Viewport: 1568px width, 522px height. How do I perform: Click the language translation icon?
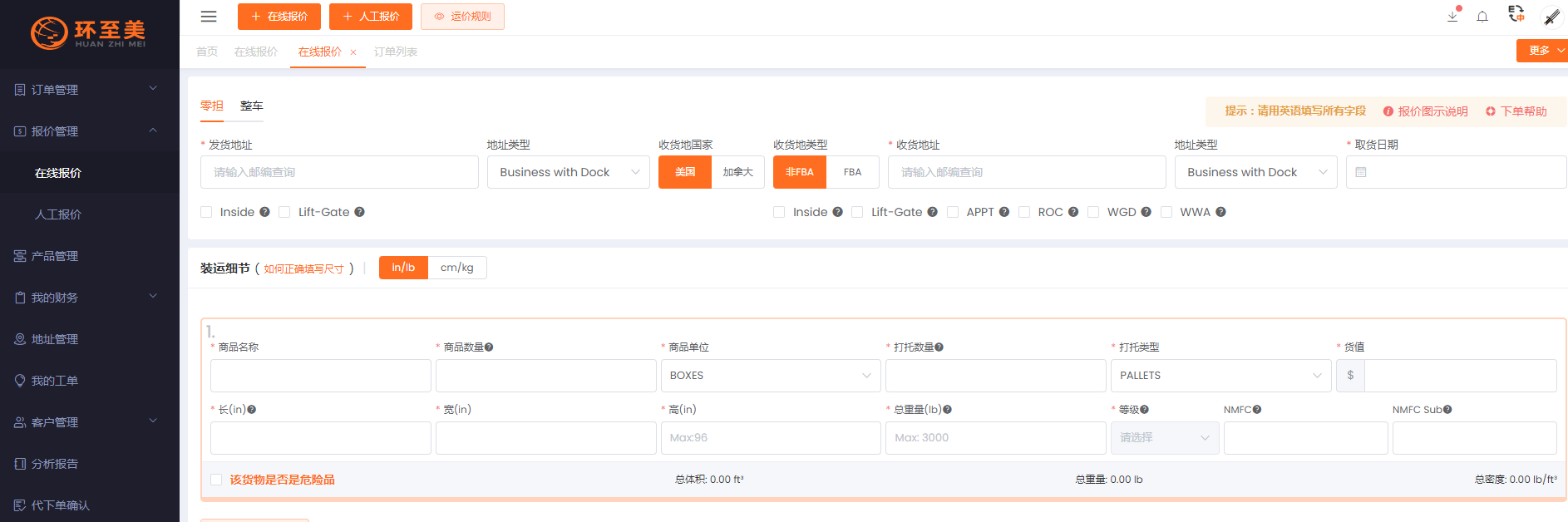pyautogui.click(x=1516, y=14)
